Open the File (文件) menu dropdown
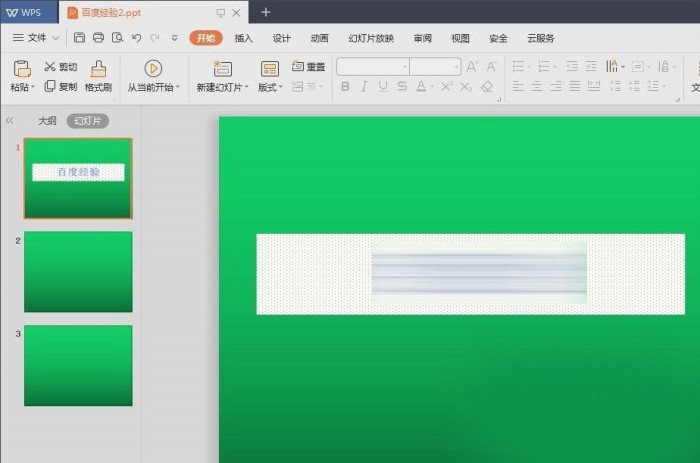 36,38
